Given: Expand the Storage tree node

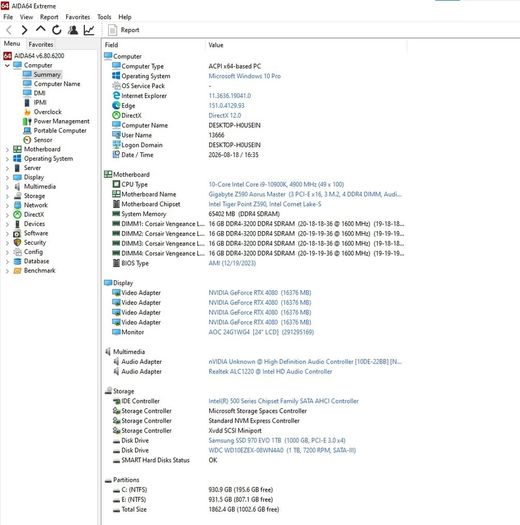Looking at the screenshot, I should pos(7,197).
